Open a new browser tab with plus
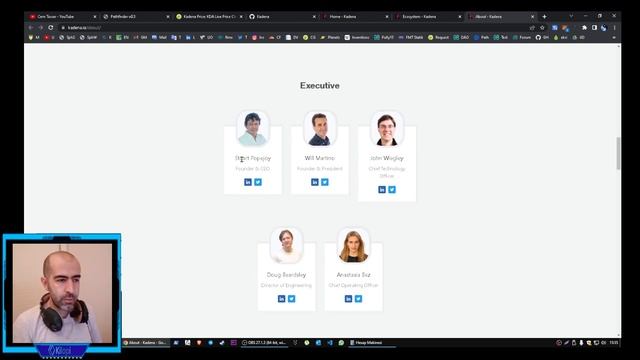The height and width of the screenshot is (360, 640). tap(544, 16)
